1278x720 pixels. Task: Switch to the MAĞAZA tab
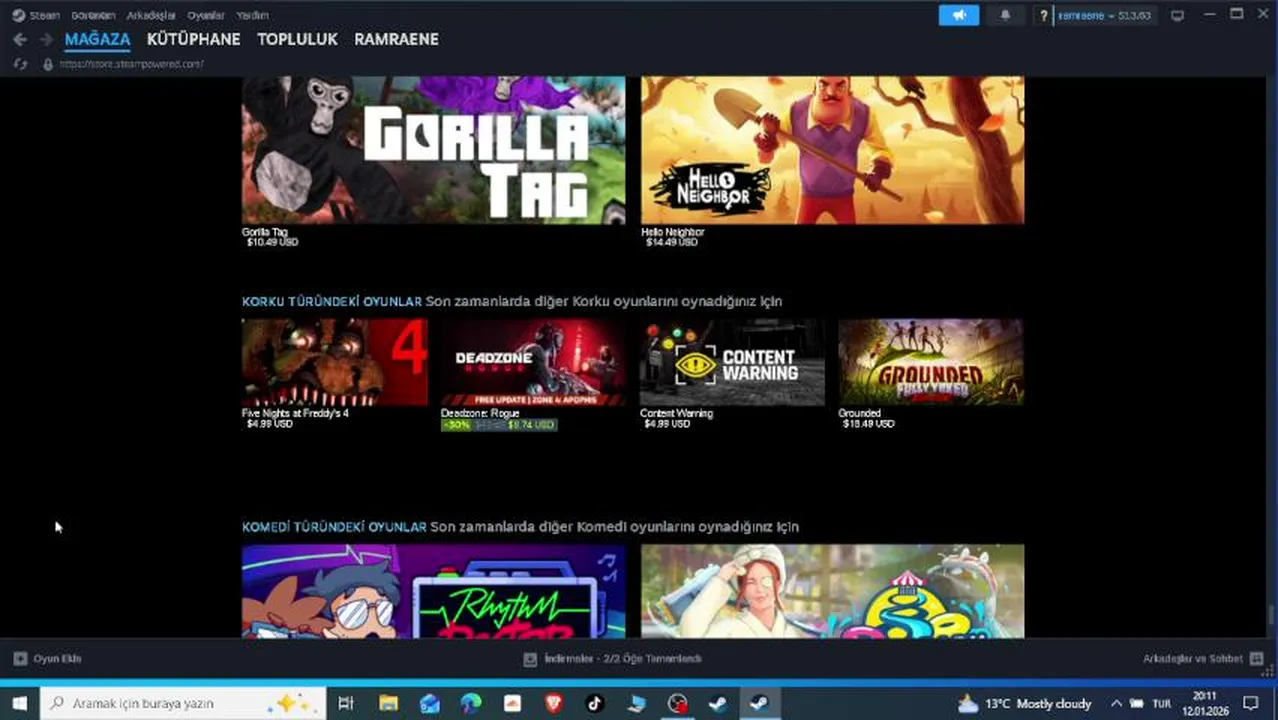point(97,39)
